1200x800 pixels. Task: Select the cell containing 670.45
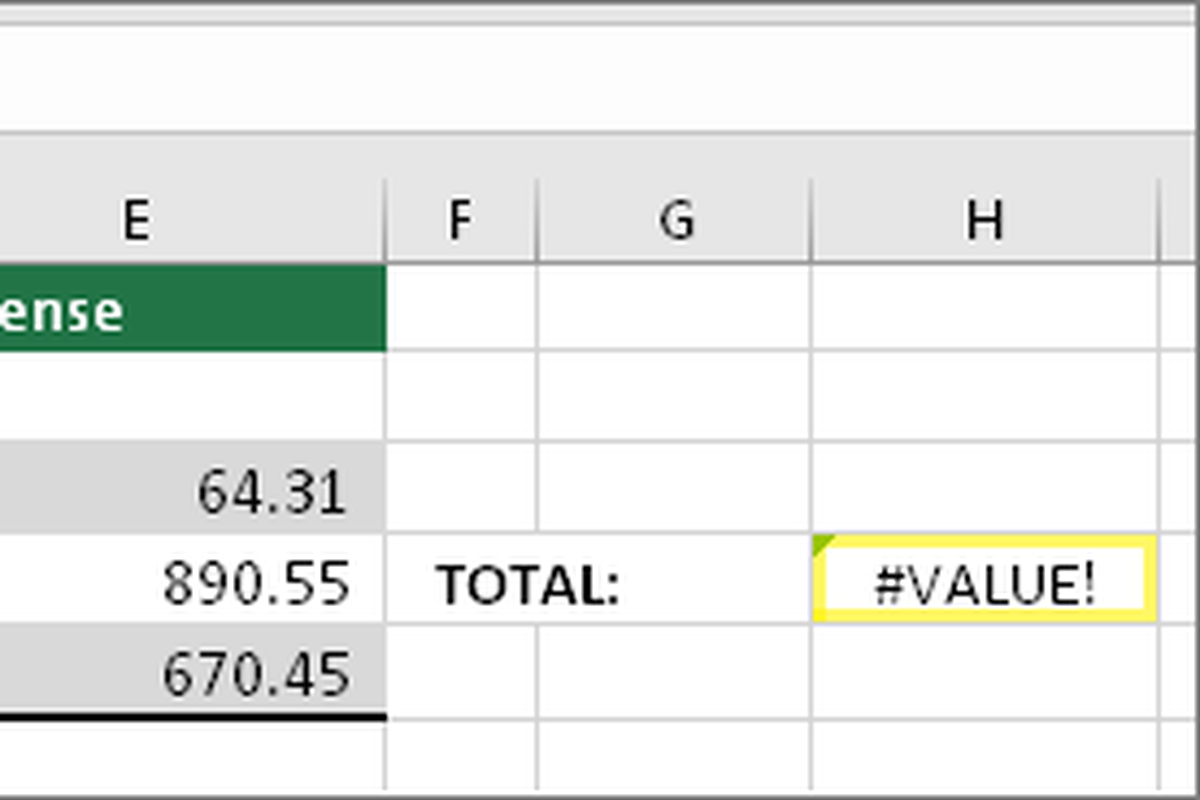192,670
